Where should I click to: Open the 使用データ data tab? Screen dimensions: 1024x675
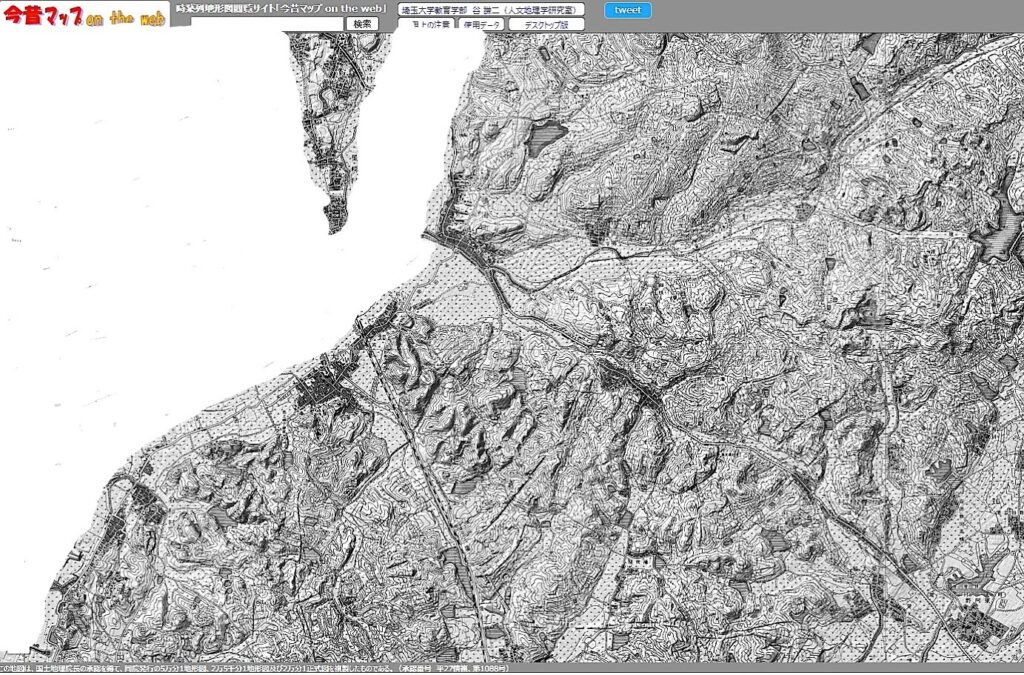481,24
